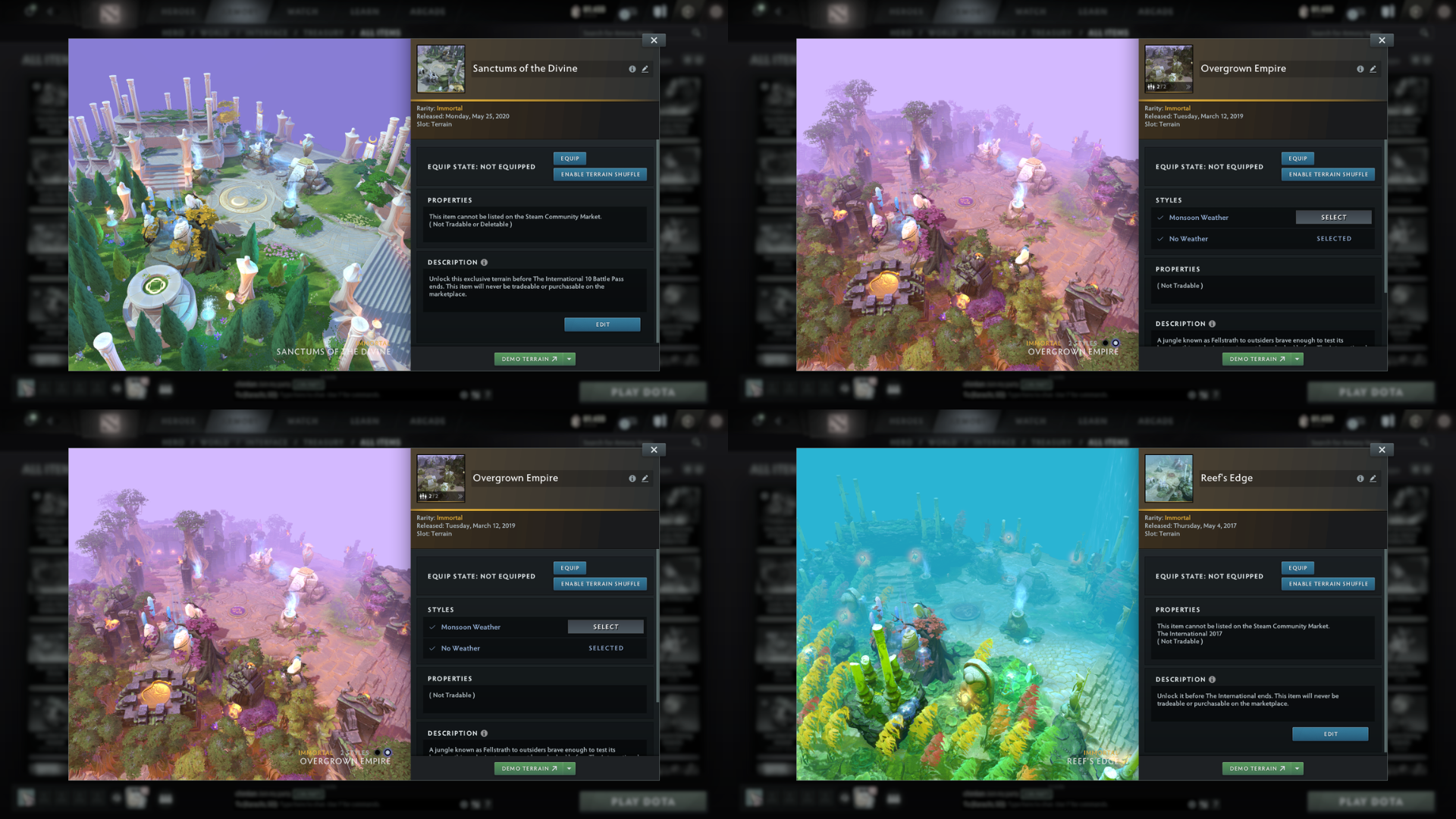Select Monsoon Weather style row in lower Overgrown dialog
The image size is (1456, 819).
(x=536, y=627)
